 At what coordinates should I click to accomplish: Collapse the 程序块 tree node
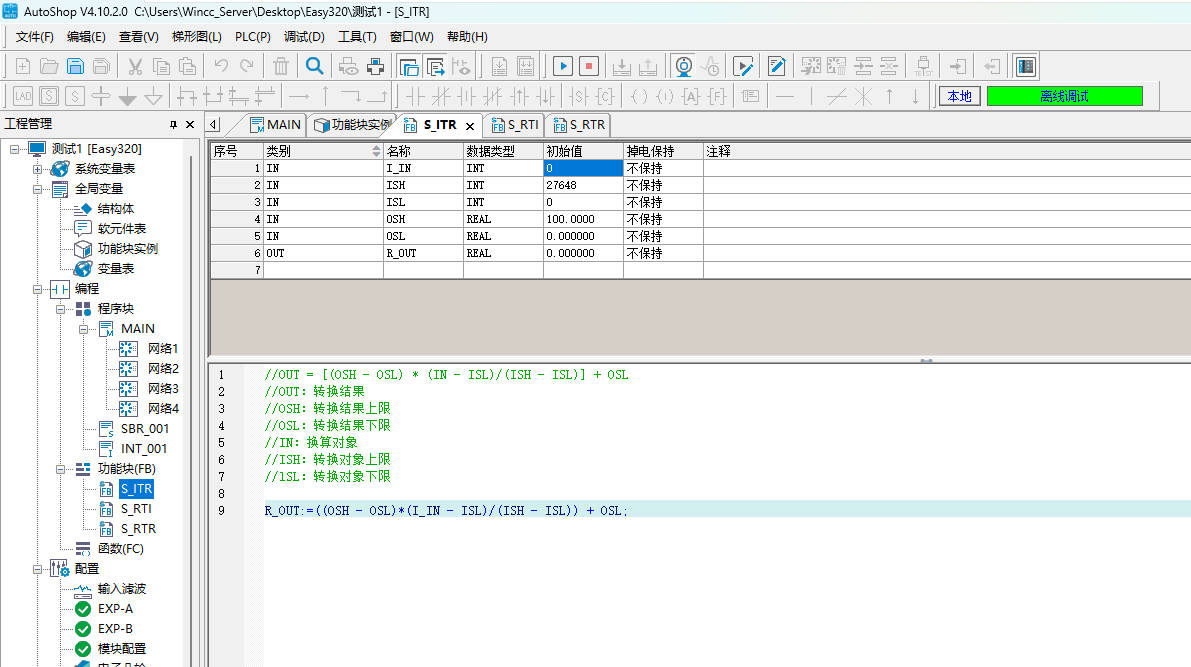61,309
